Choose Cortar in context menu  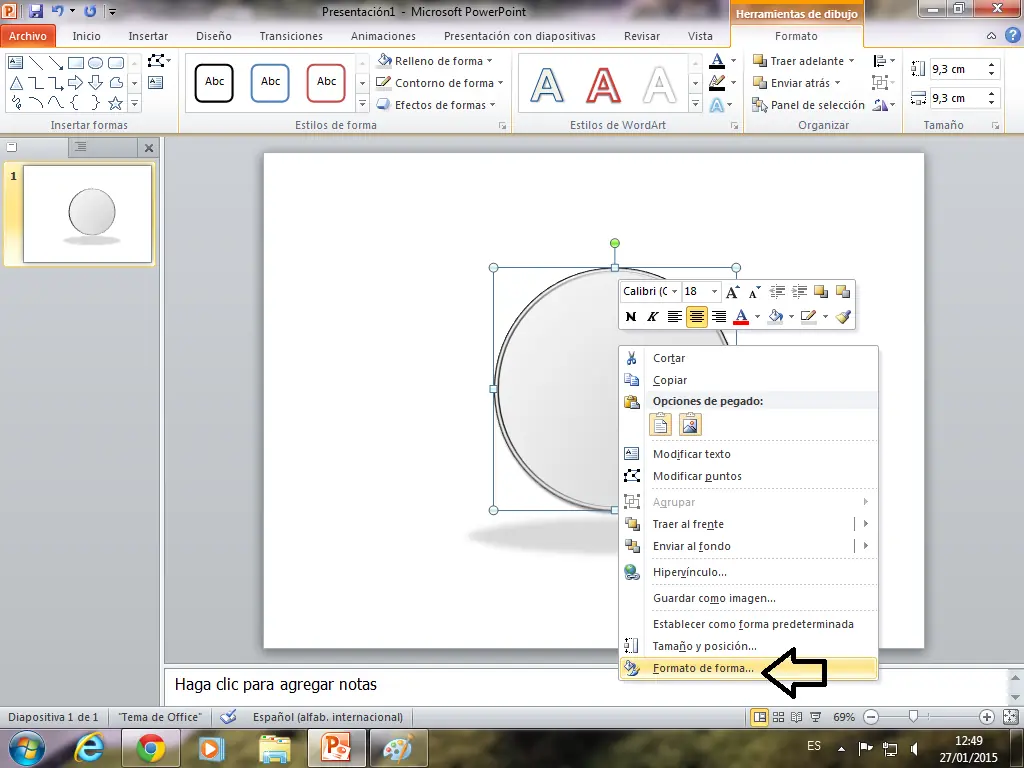pos(748,358)
